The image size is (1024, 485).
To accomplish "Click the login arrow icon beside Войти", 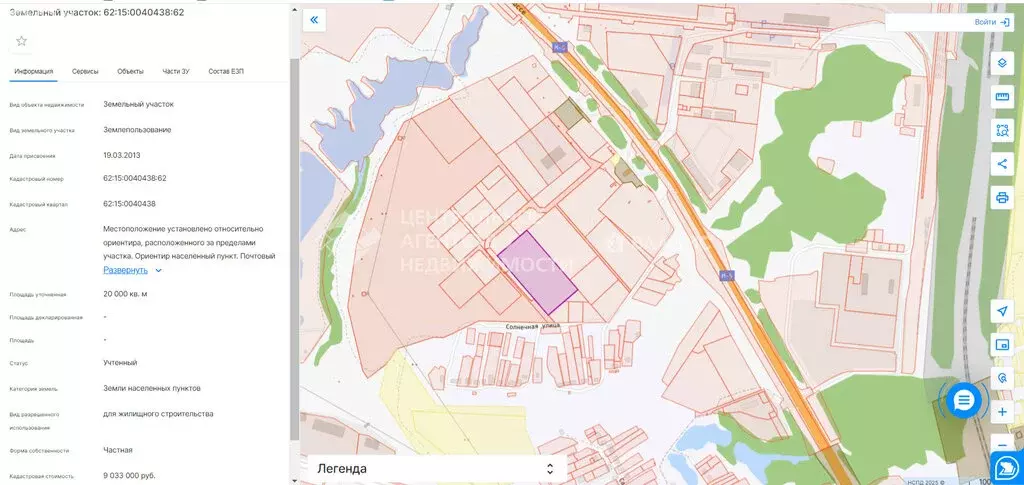I will click(x=1004, y=22).
